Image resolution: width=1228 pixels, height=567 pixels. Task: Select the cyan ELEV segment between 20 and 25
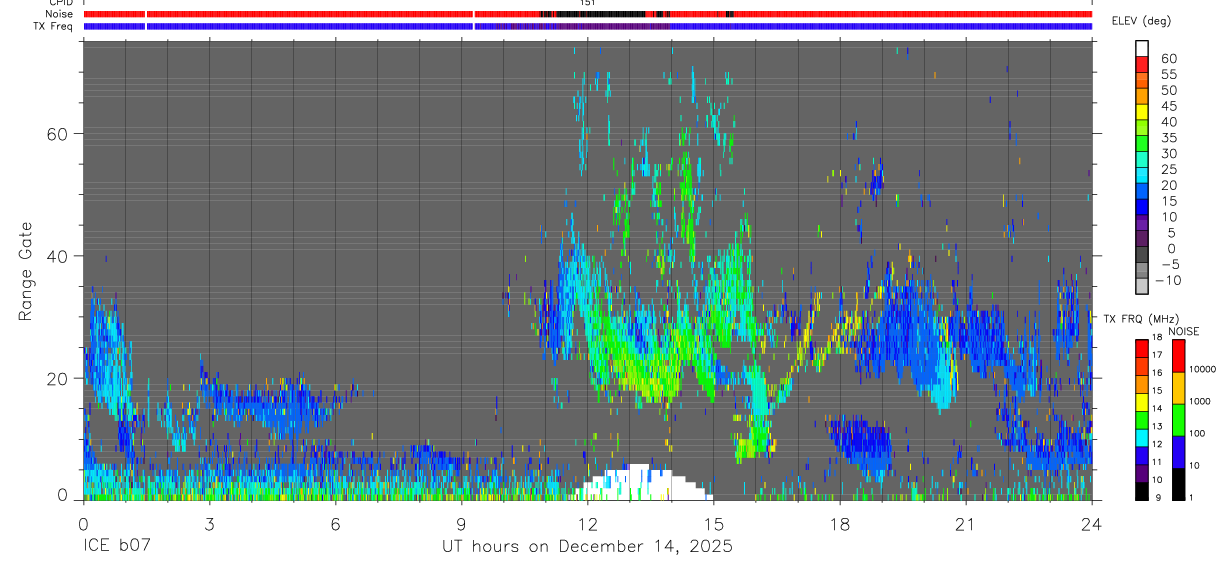point(1142,176)
